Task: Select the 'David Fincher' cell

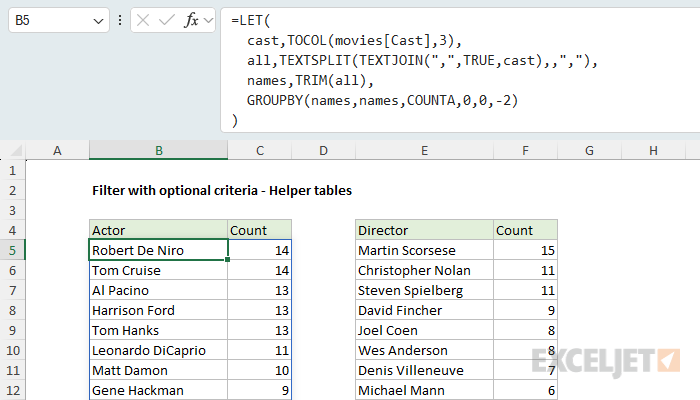Action: (425, 310)
